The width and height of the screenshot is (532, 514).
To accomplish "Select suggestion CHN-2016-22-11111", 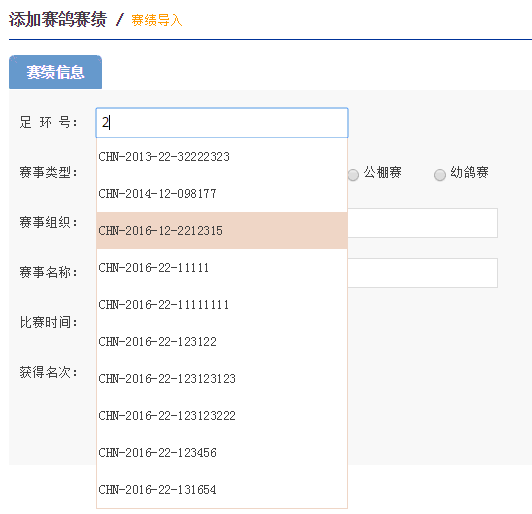I will coord(222,268).
